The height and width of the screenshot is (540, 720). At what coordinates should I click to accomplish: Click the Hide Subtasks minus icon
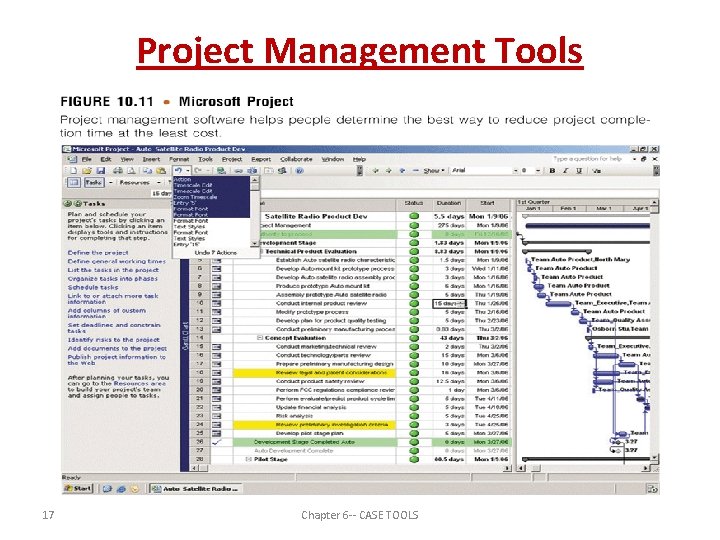point(416,171)
